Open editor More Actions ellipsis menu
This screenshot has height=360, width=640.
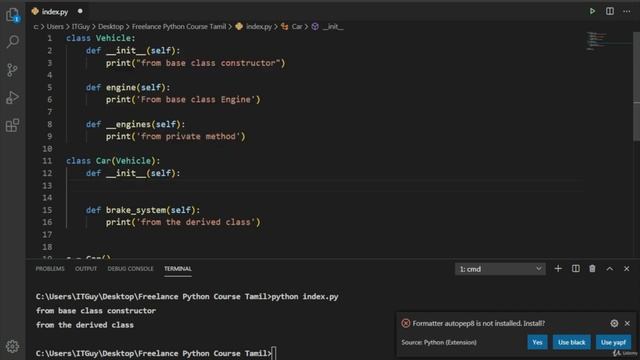(627, 11)
